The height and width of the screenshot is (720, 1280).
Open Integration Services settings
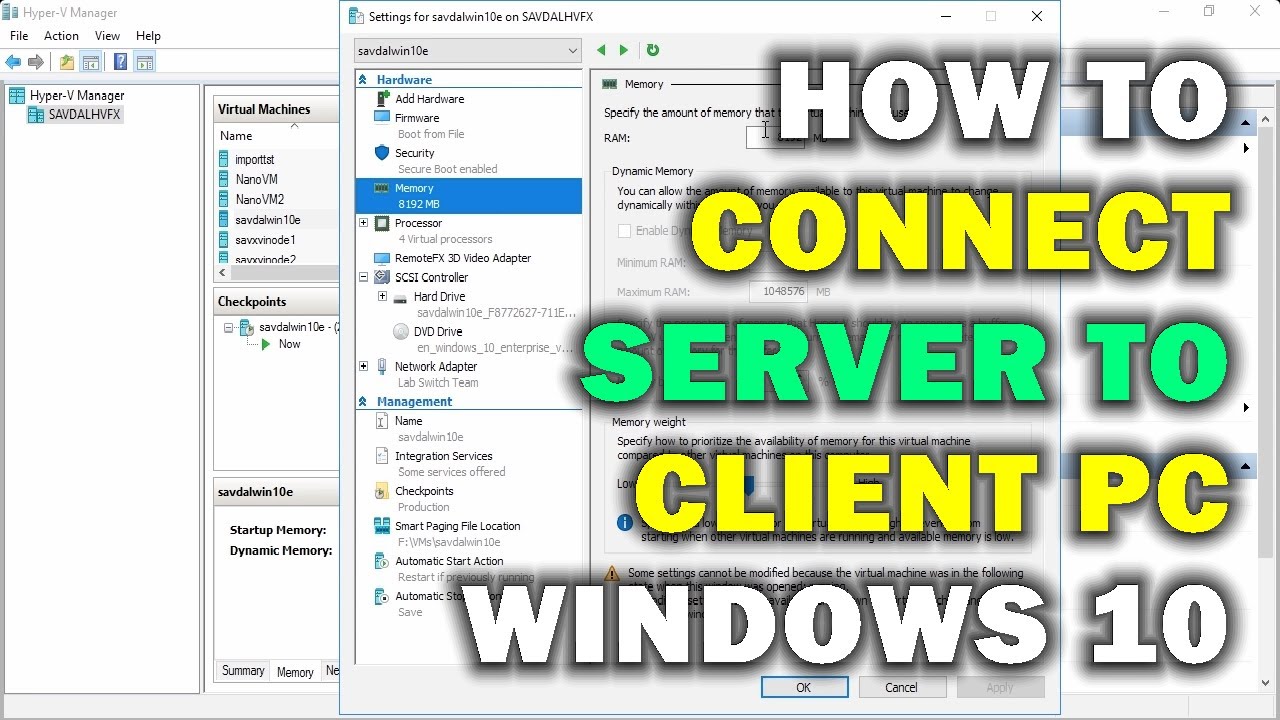[x=443, y=457]
